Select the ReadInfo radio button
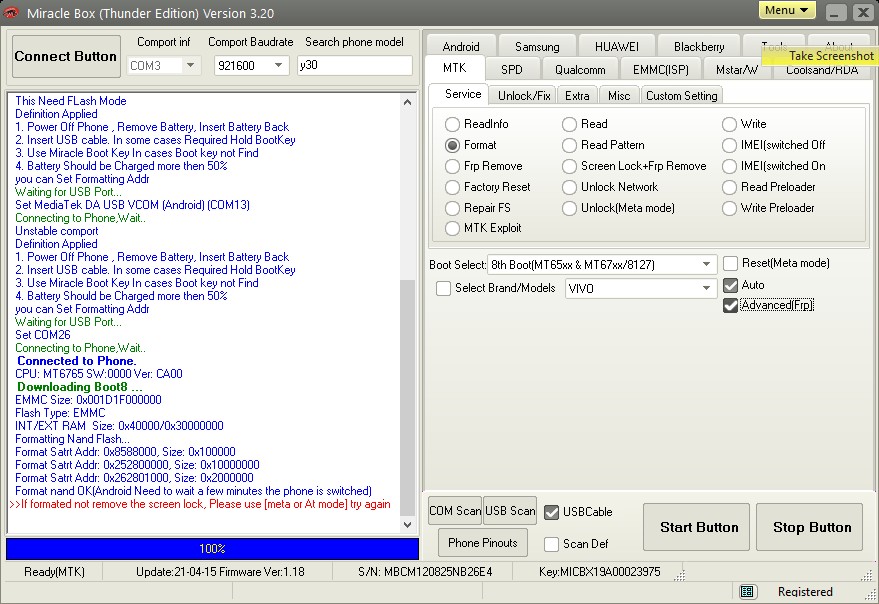 pyautogui.click(x=452, y=124)
